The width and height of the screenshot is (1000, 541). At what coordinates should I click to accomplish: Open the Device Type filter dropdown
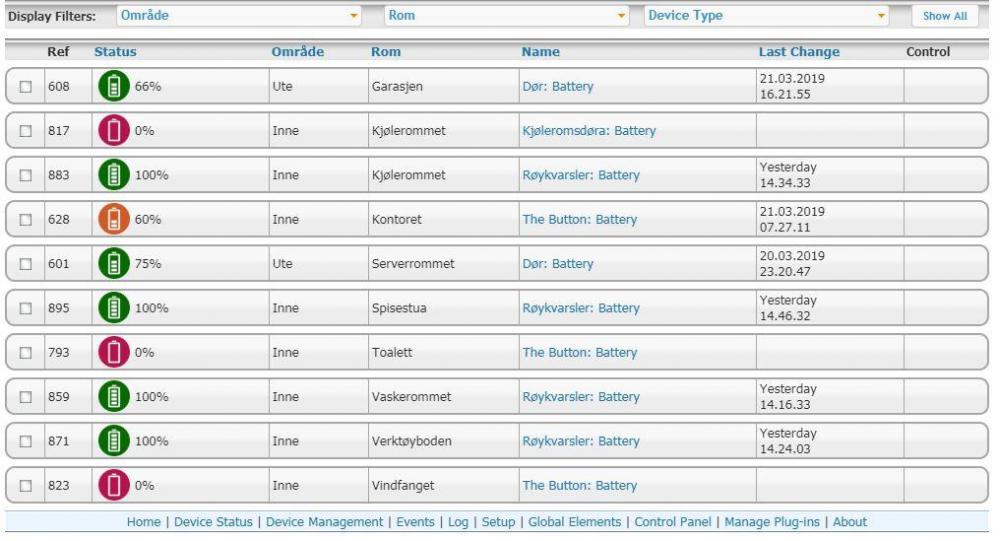pos(768,17)
